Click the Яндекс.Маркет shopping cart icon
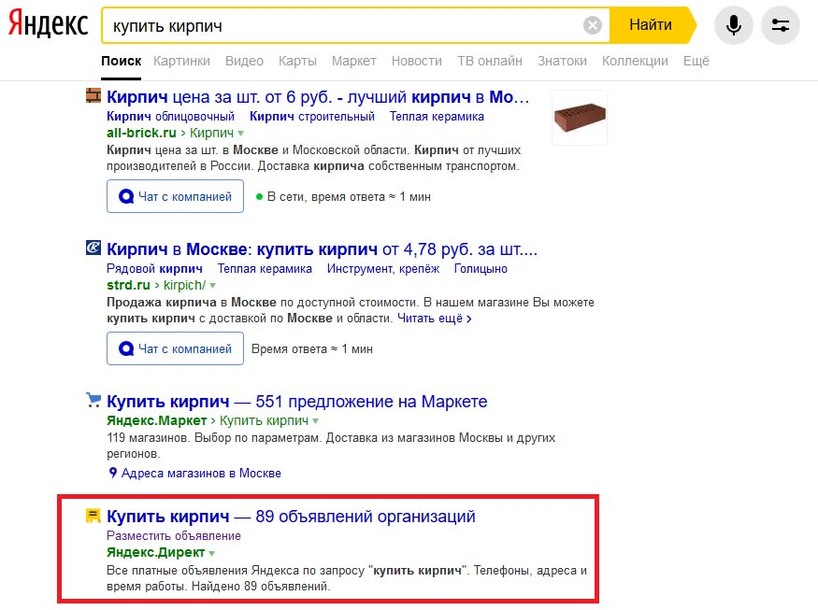Screen dimensions: 818x610 click(x=93, y=400)
